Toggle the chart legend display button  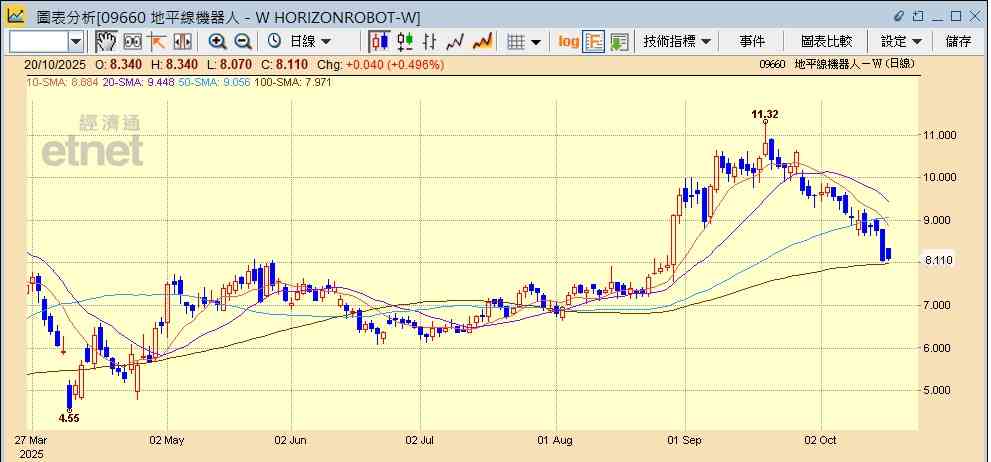(x=594, y=41)
